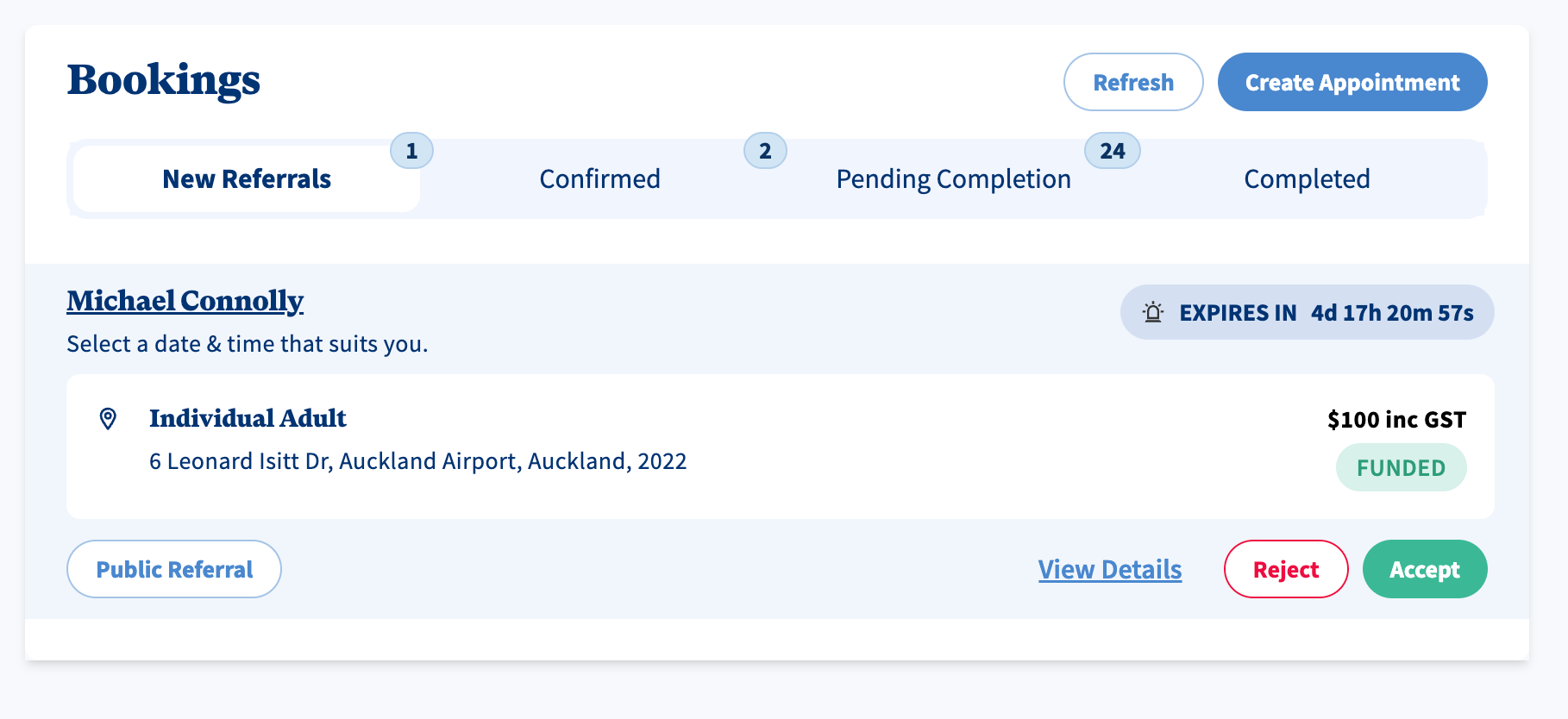Go to the Completed tab

click(1307, 179)
